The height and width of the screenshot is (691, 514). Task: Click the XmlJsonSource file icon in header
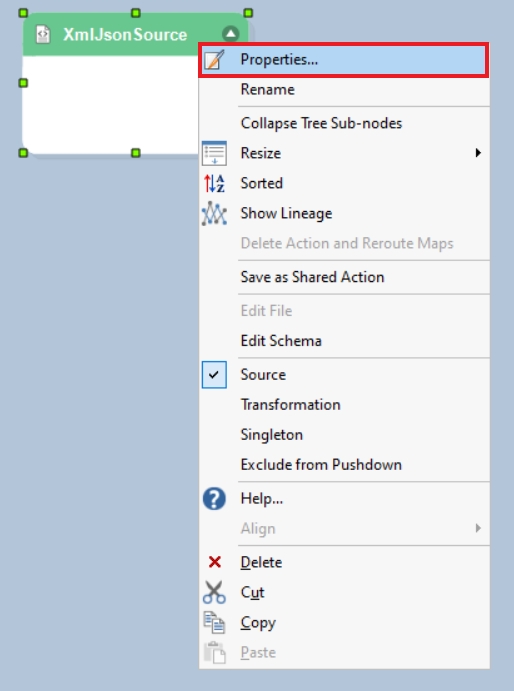43,34
